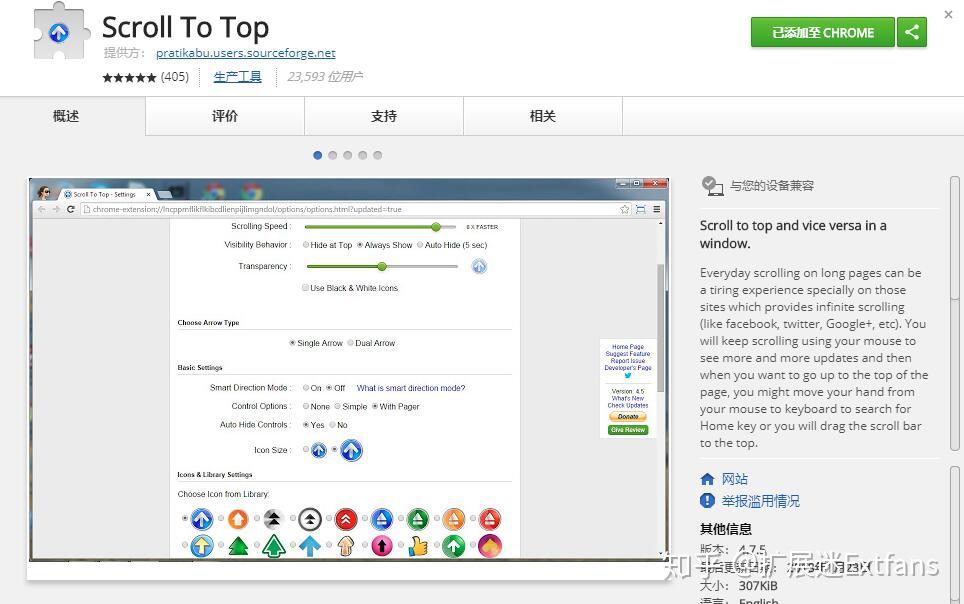This screenshot has height=604, width=964.
Task: Click the blue home icon beside 网站
Action: (x=707, y=479)
